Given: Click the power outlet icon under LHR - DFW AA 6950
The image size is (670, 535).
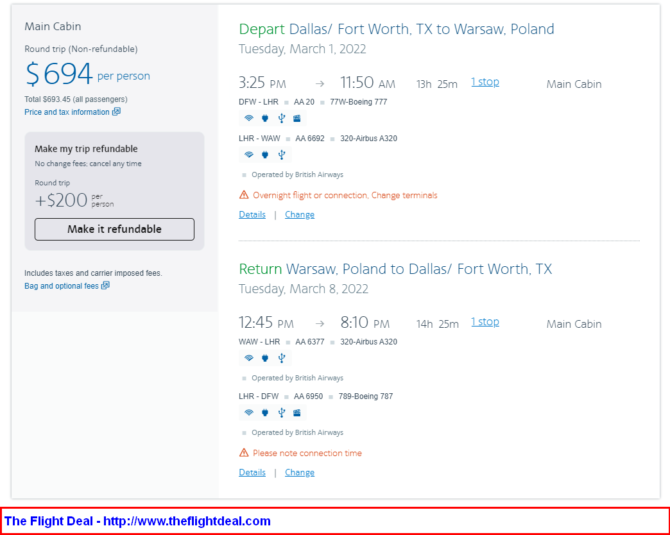Looking at the screenshot, I should [265, 413].
